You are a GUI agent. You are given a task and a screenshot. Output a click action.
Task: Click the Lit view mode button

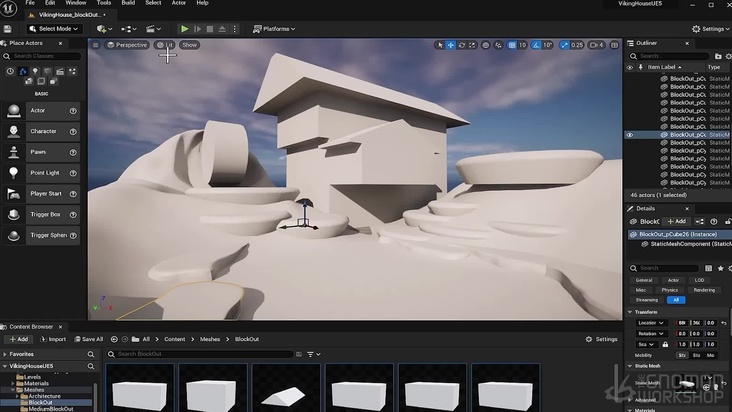click(165, 45)
